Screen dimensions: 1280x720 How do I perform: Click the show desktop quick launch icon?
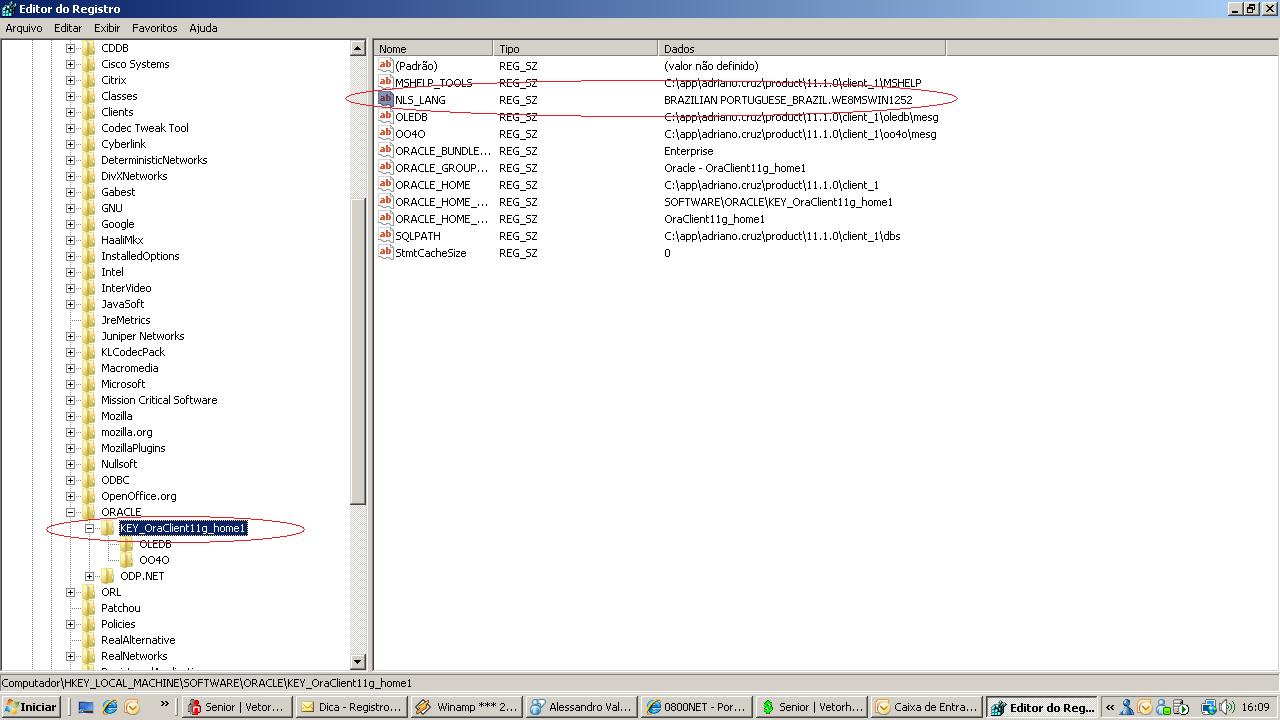coord(86,707)
